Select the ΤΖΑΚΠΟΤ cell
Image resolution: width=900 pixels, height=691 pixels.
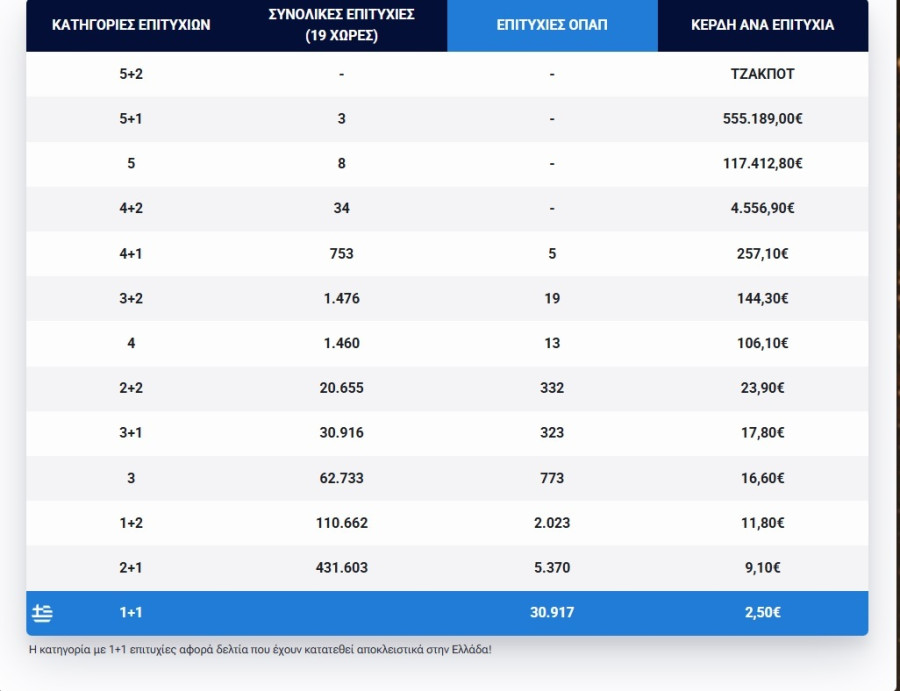coord(762,74)
